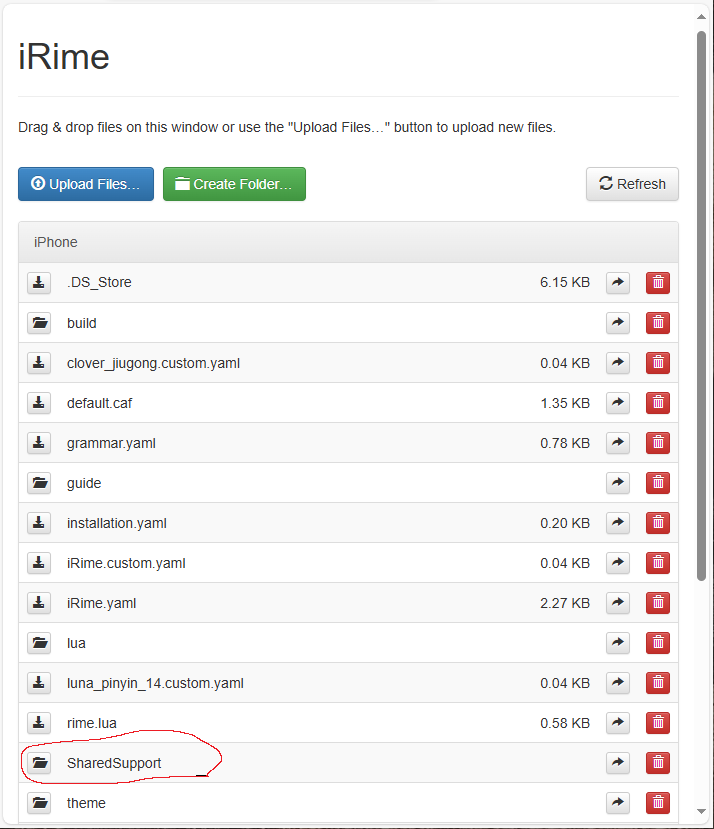Download the .DS_Store file

[39, 282]
